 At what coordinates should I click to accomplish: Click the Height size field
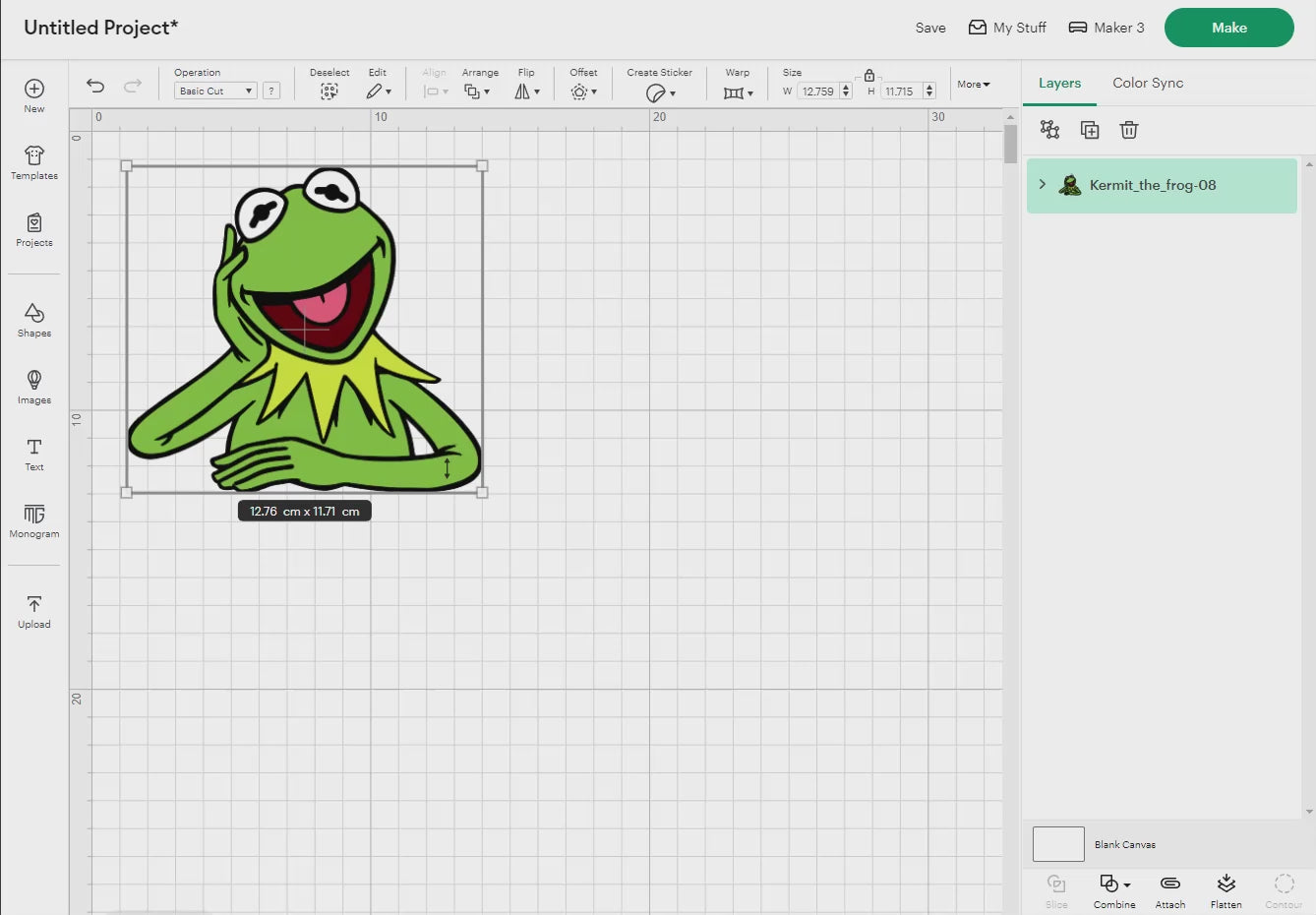[x=900, y=91]
